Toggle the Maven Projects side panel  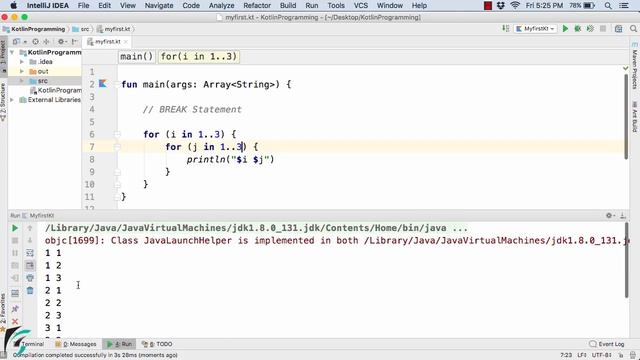point(635,66)
